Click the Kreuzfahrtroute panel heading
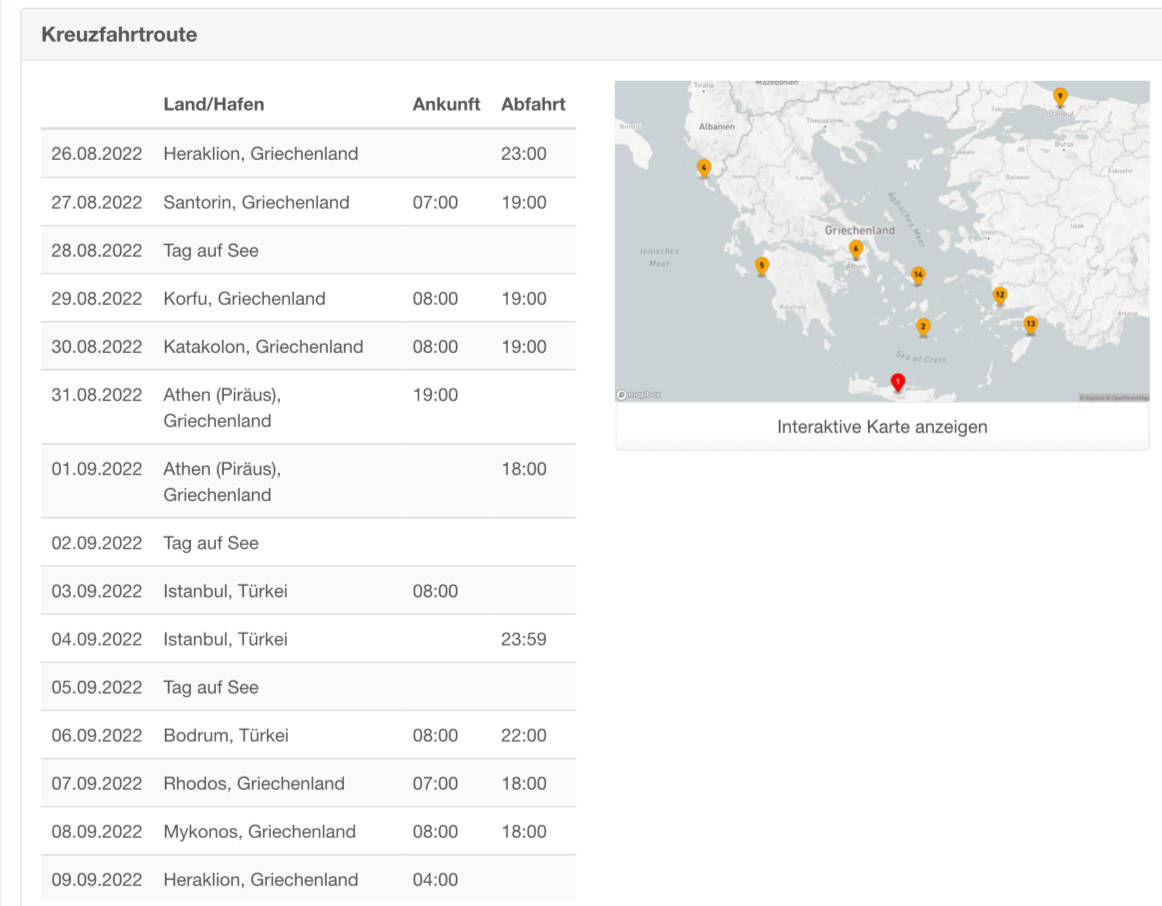 [x=119, y=35]
